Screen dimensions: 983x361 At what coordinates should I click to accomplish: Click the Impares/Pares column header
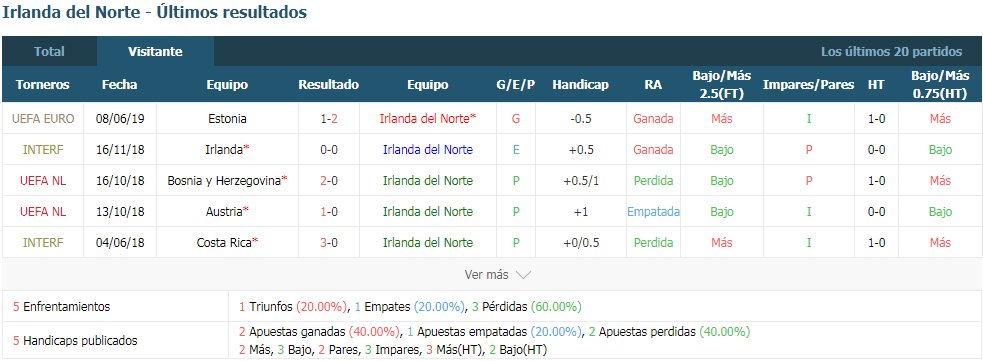click(x=809, y=85)
